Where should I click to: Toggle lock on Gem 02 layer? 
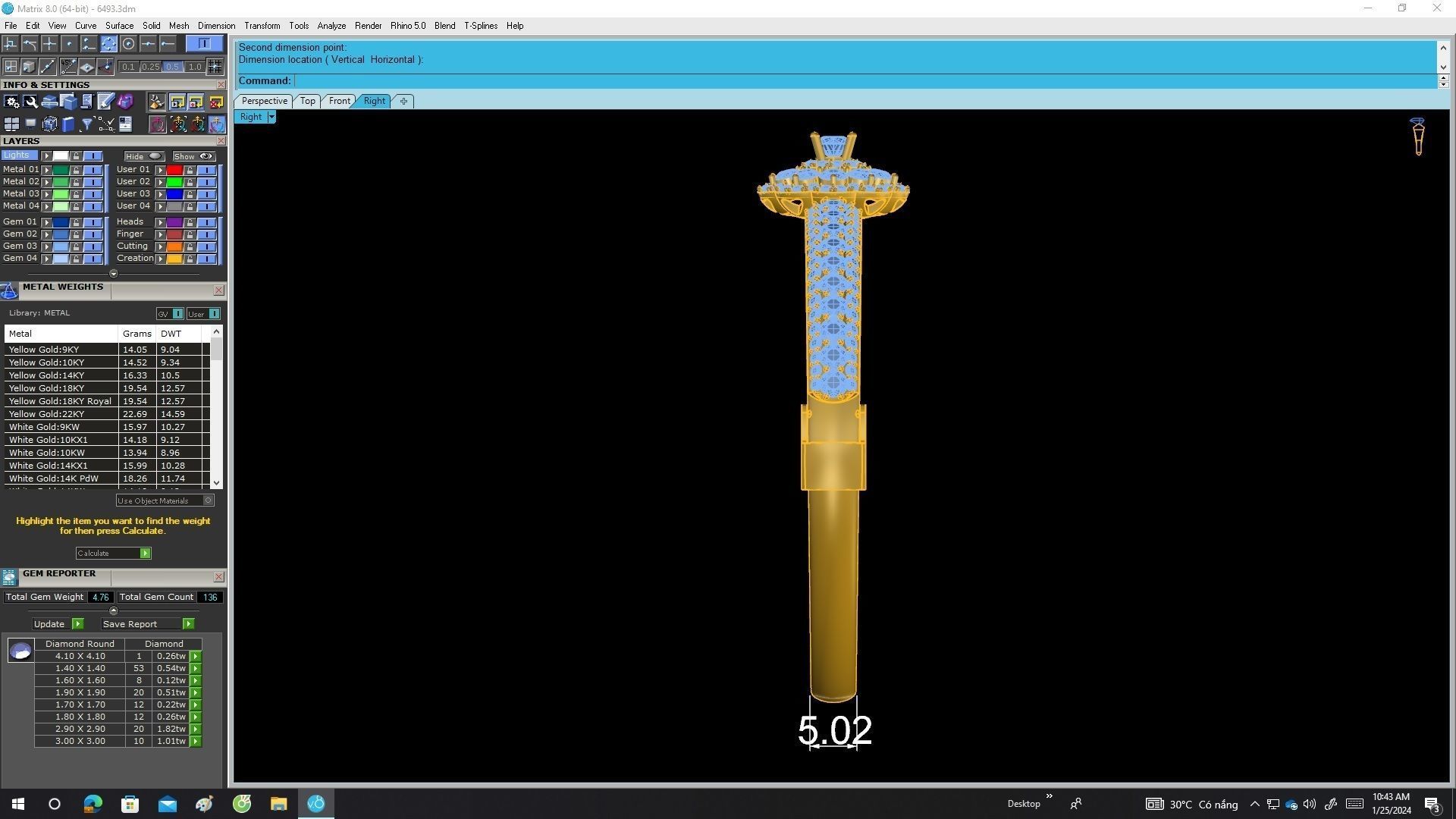pos(76,234)
